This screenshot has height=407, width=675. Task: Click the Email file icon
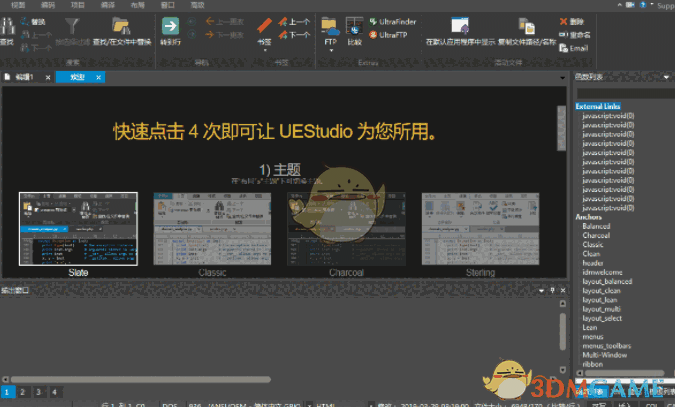[x=564, y=48]
